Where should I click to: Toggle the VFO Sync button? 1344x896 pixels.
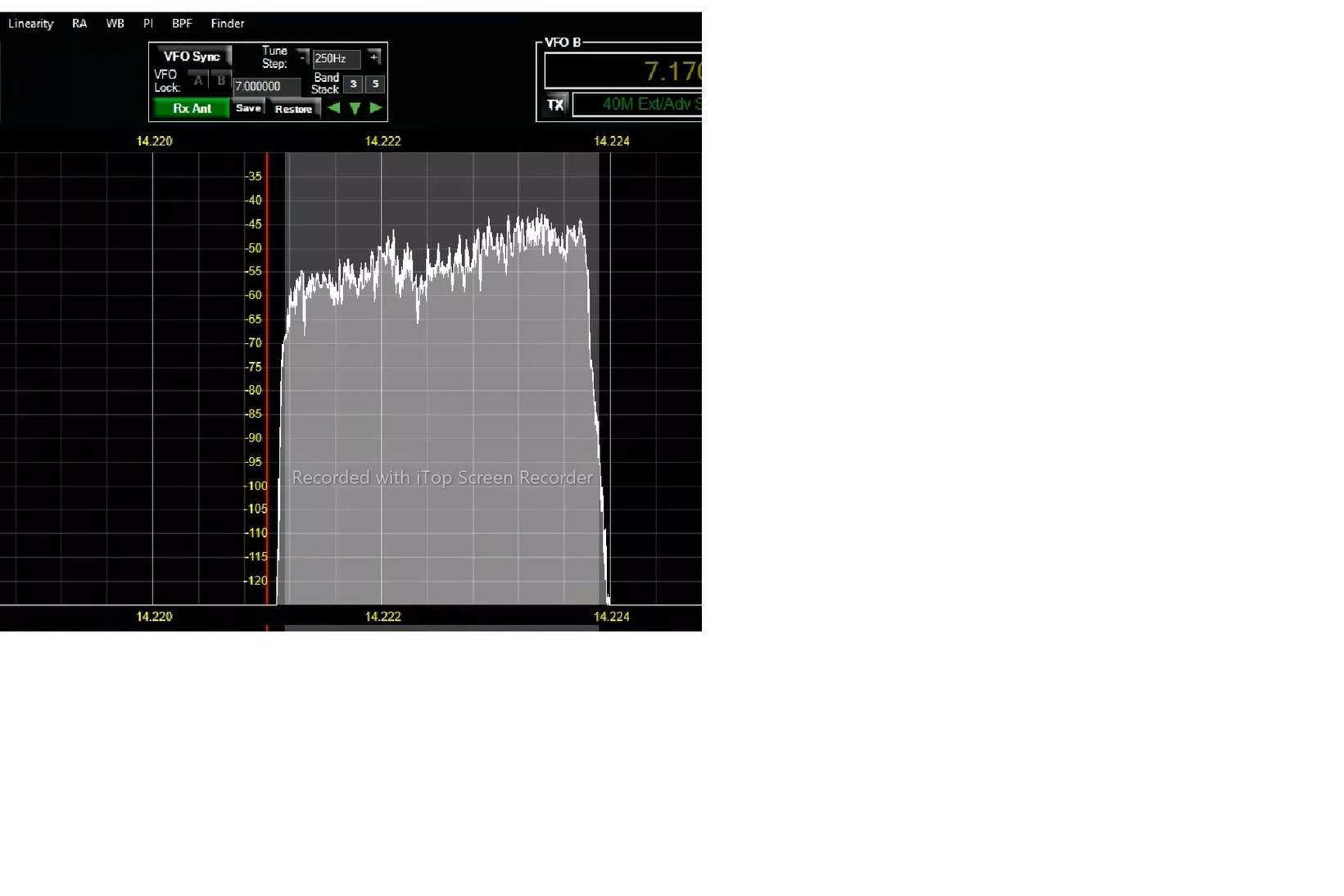[x=192, y=57]
